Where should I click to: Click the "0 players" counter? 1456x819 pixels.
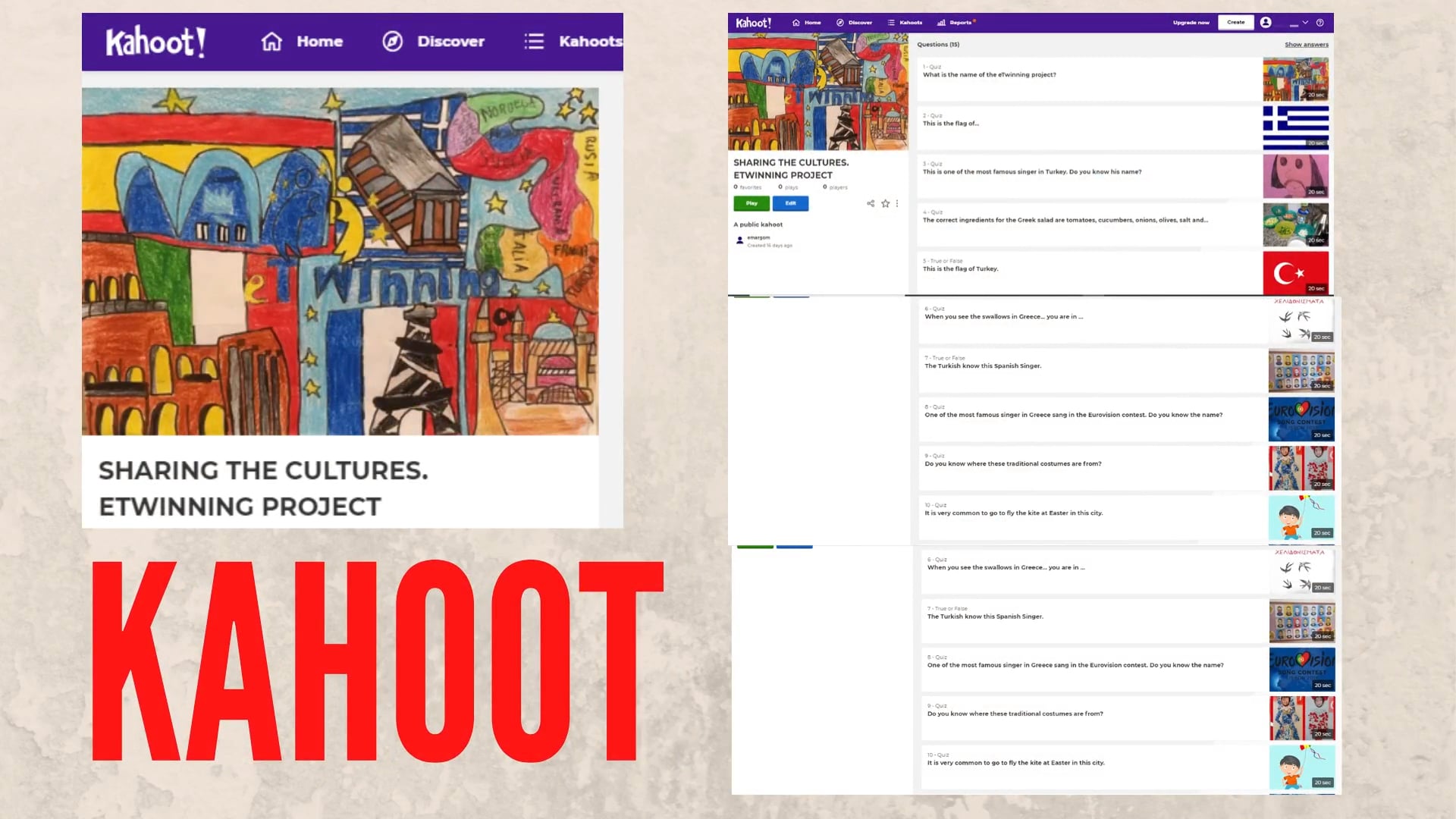click(836, 187)
